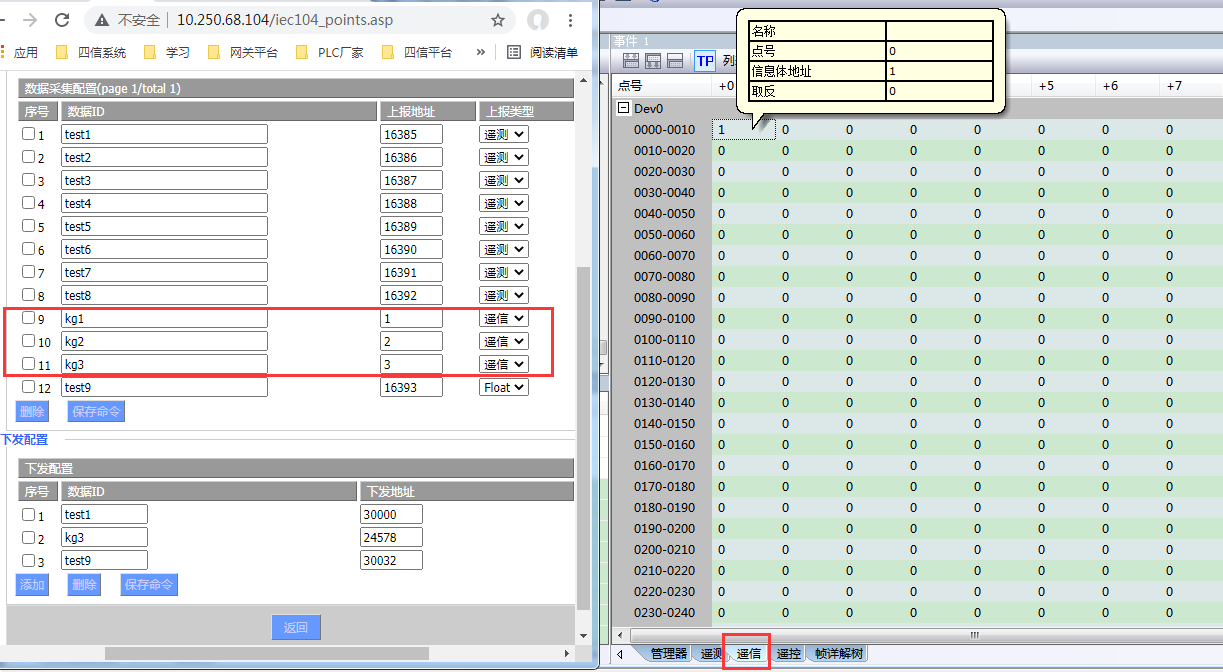The image size is (1223, 672).
Task: Reload the iec104_points.asp page
Action: pyautogui.click(x=62, y=20)
